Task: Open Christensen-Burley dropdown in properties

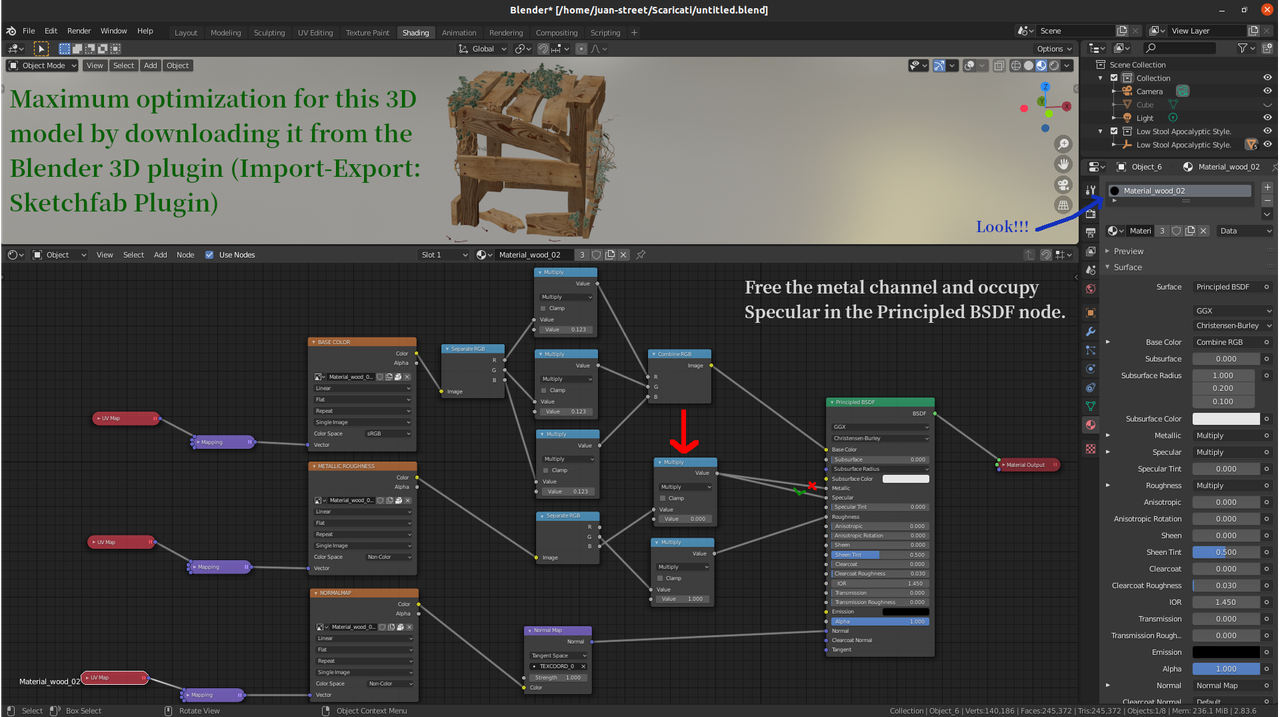Action: [x=1233, y=325]
